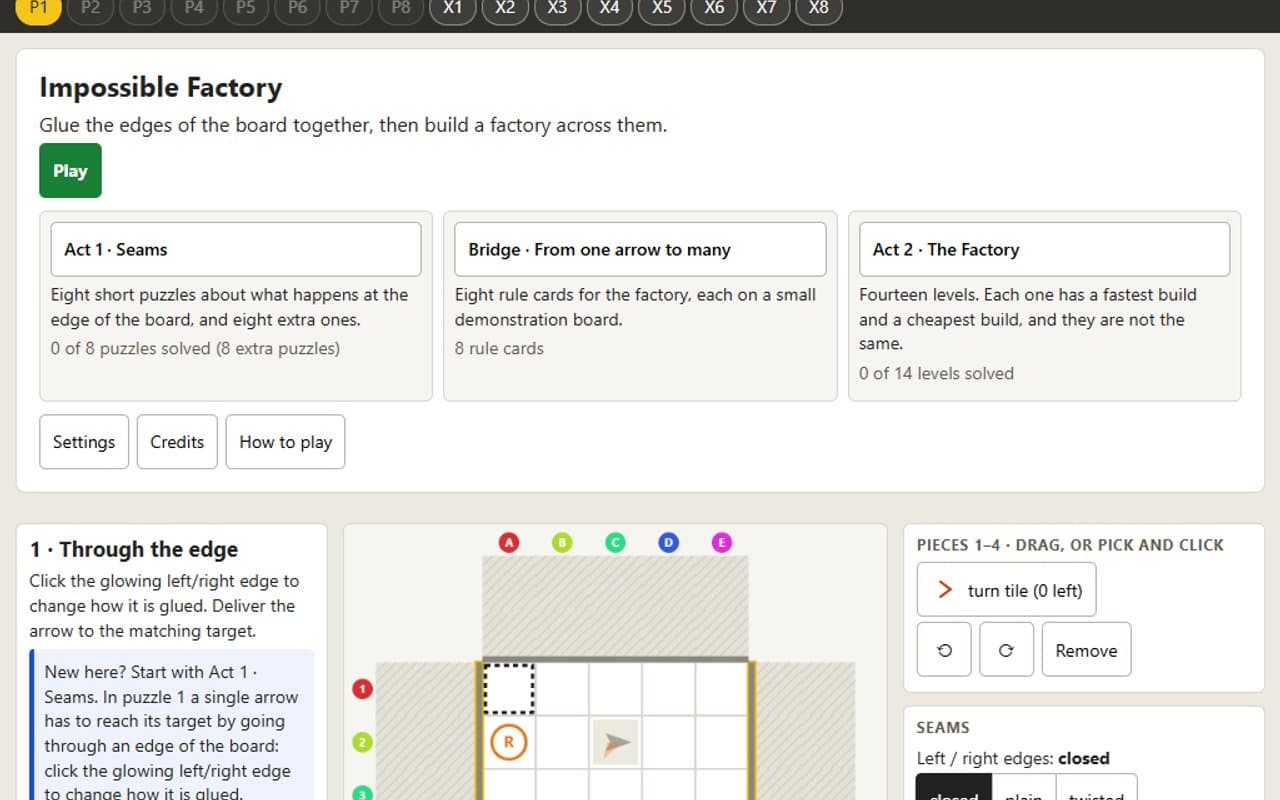1280x800 pixels.
Task: Pick the turn tile piece
Action: (1006, 590)
